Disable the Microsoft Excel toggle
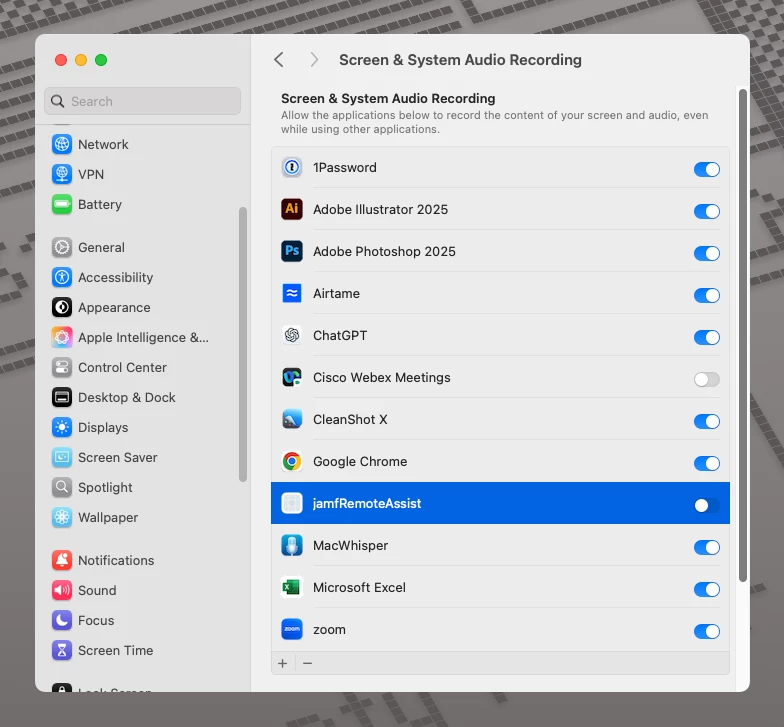Image resolution: width=784 pixels, height=727 pixels. point(706,590)
